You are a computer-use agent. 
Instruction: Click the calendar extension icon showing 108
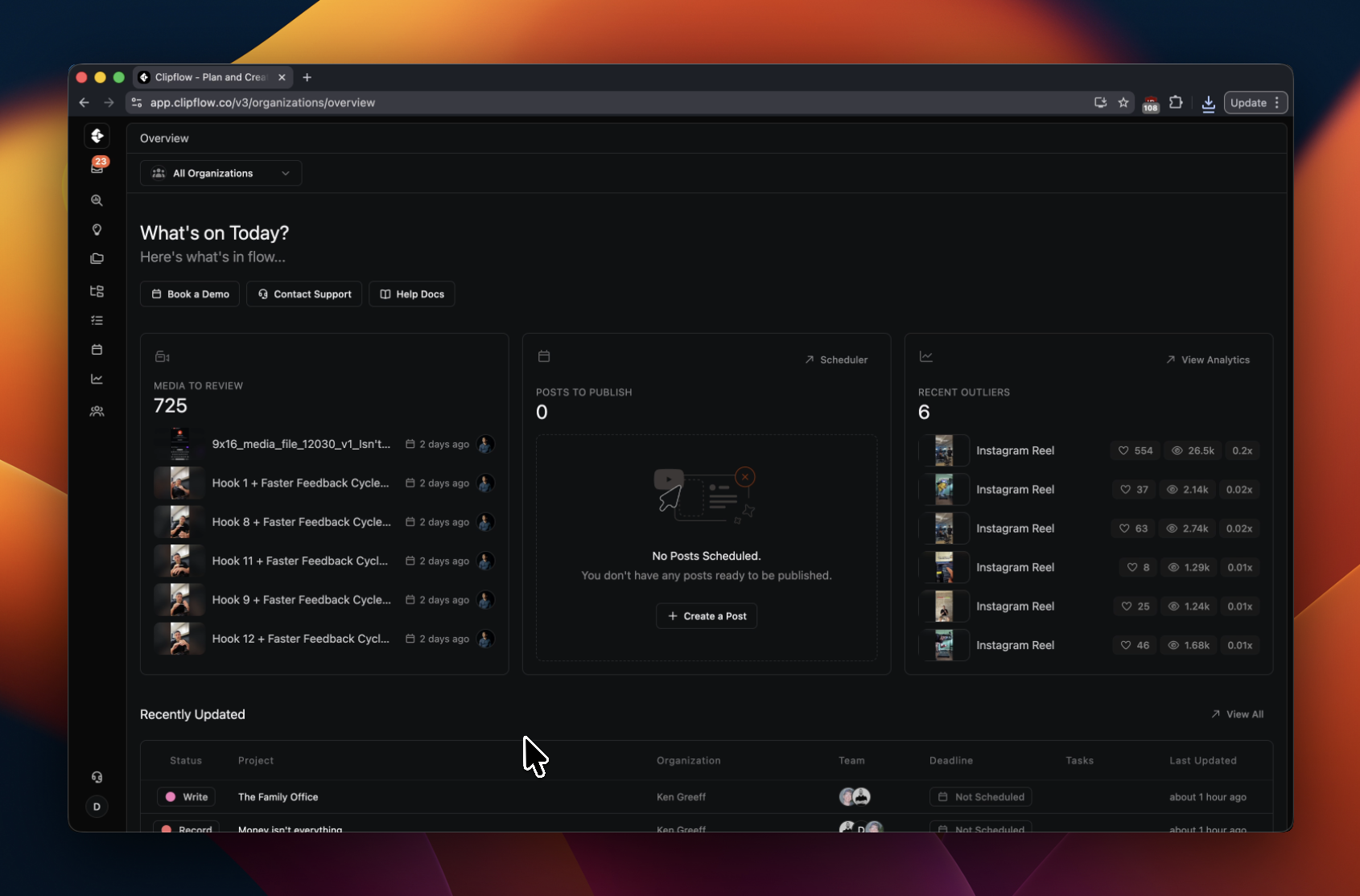[x=1151, y=104]
